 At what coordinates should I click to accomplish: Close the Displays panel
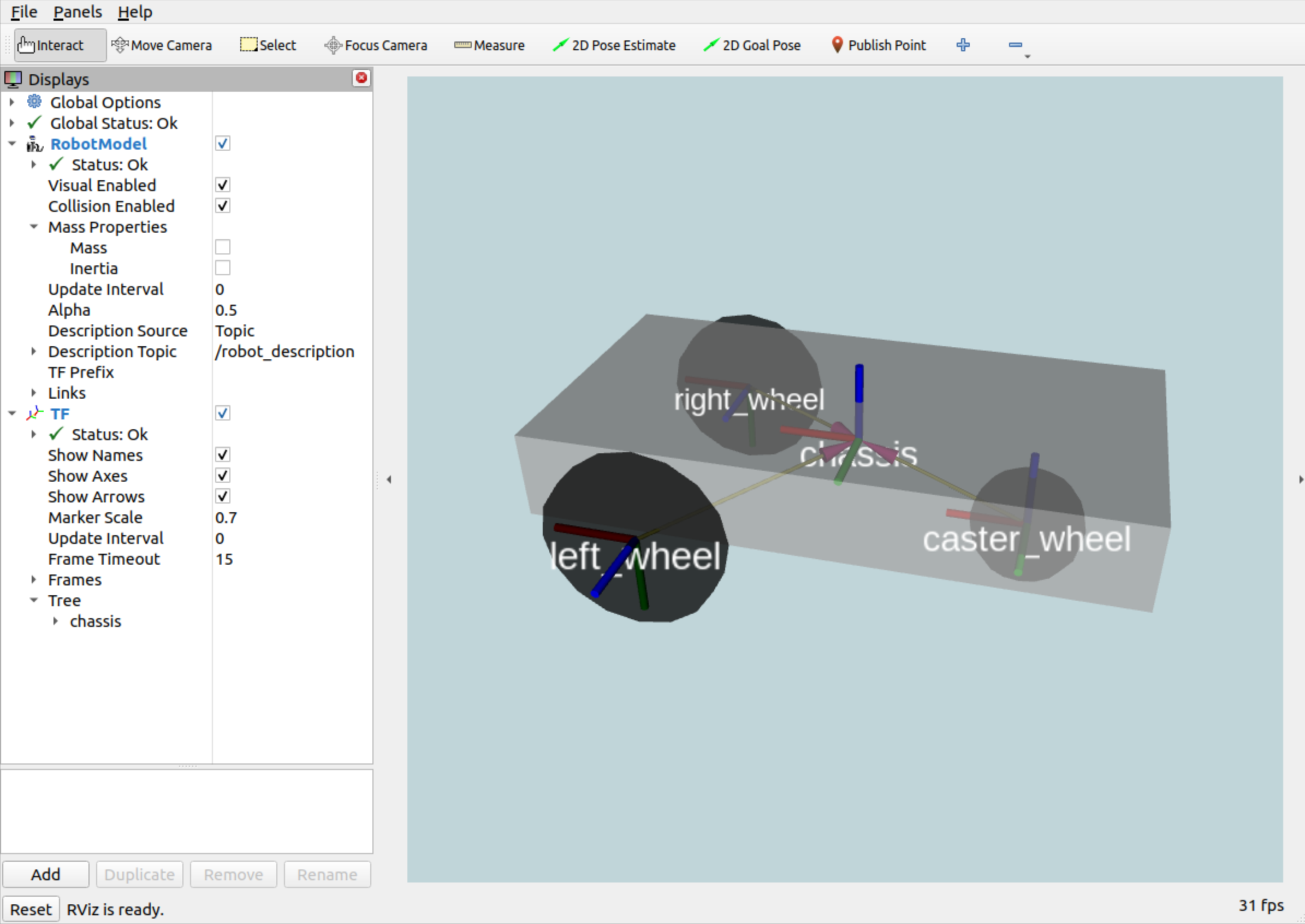361,78
